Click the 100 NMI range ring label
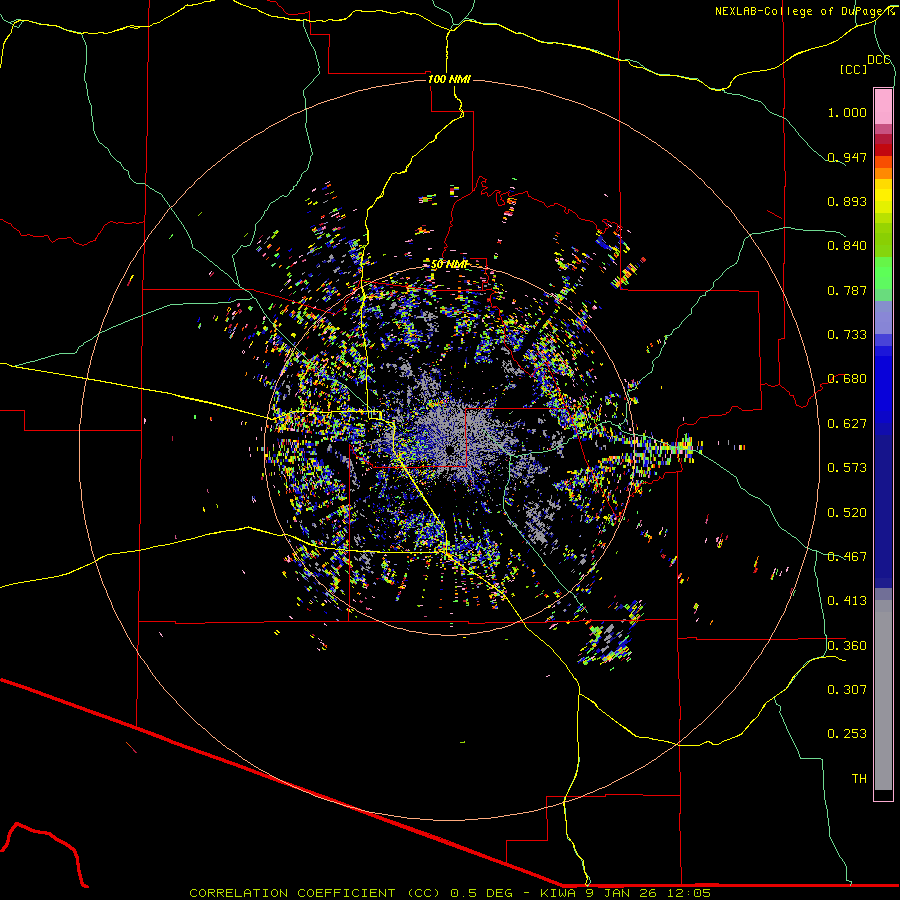Screen dimensions: 900x900 449,79
